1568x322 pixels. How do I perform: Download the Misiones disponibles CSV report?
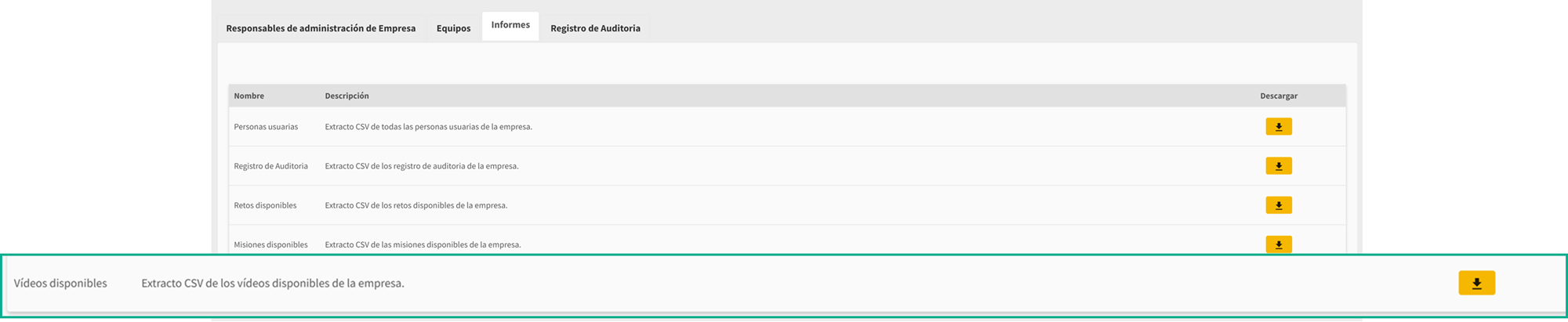(1278, 244)
